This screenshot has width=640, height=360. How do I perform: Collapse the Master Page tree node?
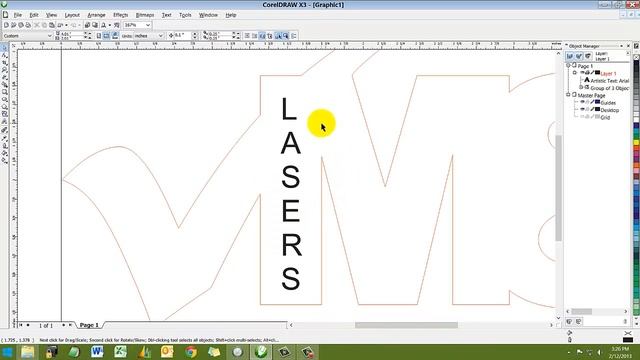click(568, 95)
